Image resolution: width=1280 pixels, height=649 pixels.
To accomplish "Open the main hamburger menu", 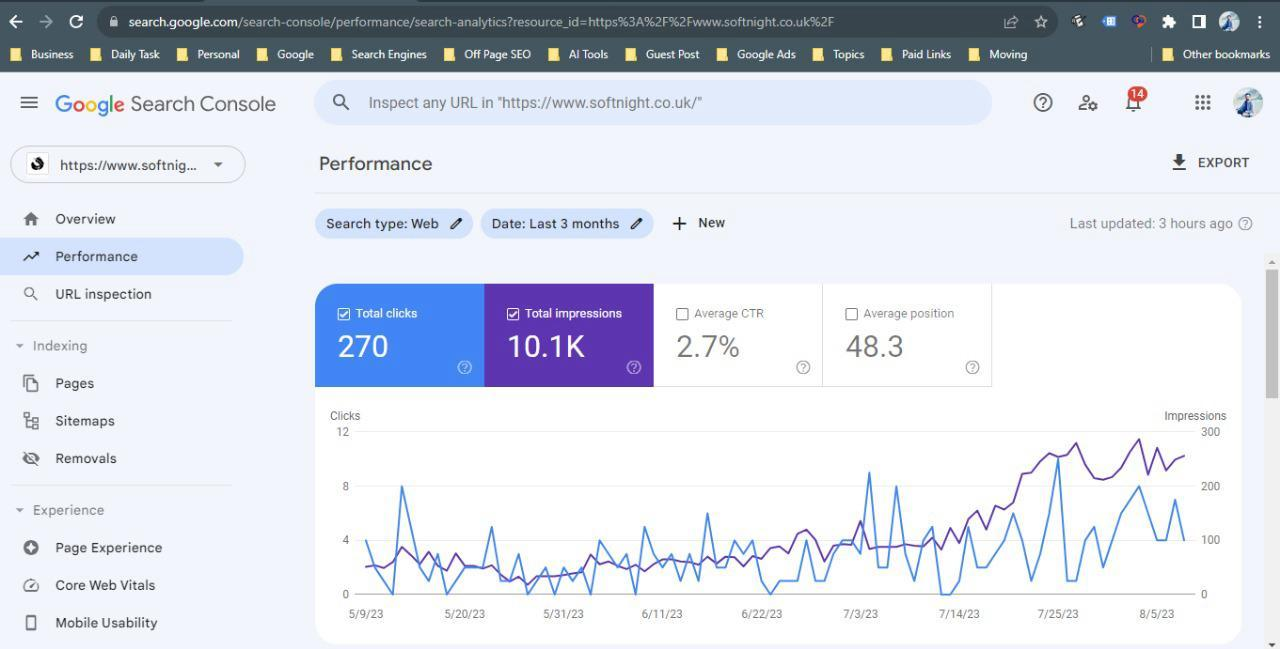I will click(29, 103).
